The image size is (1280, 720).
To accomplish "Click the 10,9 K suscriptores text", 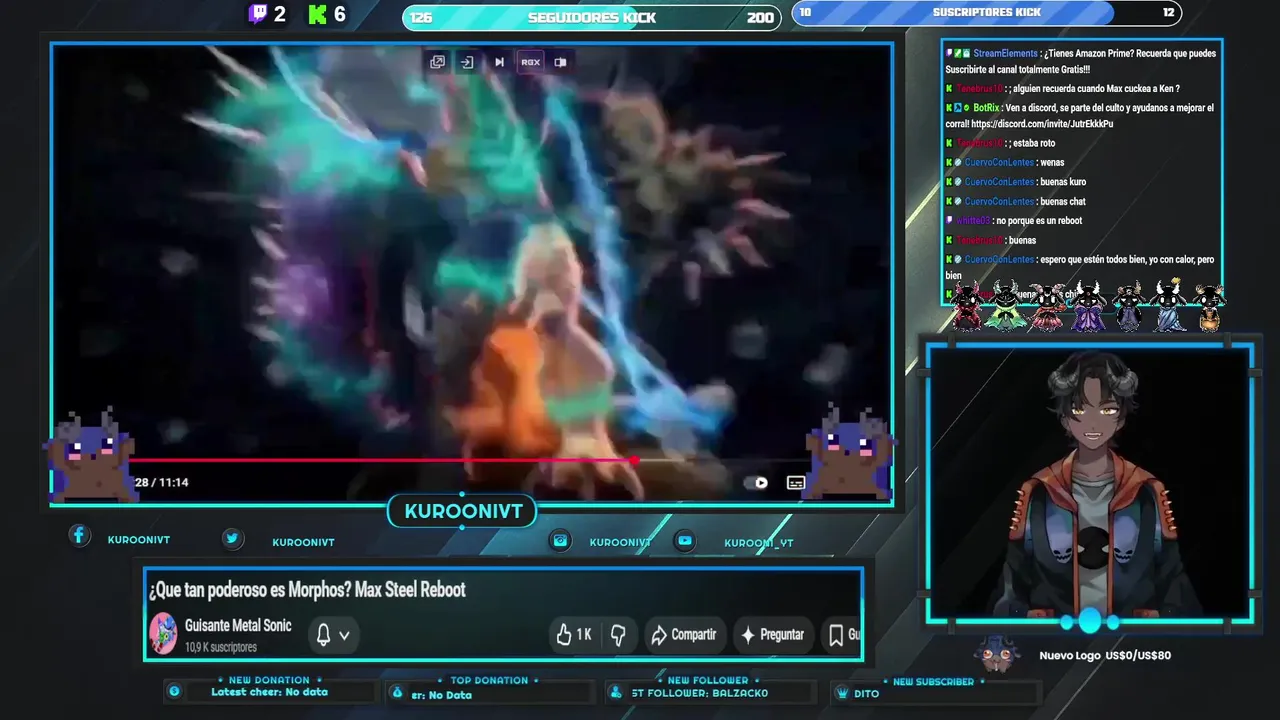I will pyautogui.click(x=220, y=647).
